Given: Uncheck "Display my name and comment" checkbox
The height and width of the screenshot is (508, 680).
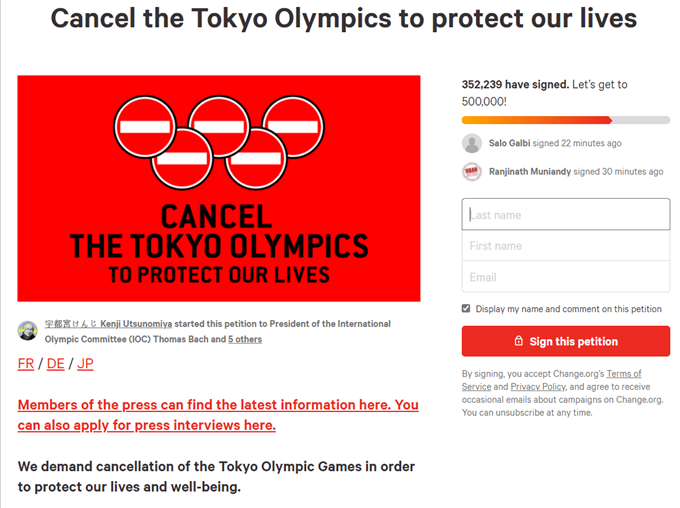Looking at the screenshot, I should tap(466, 309).
